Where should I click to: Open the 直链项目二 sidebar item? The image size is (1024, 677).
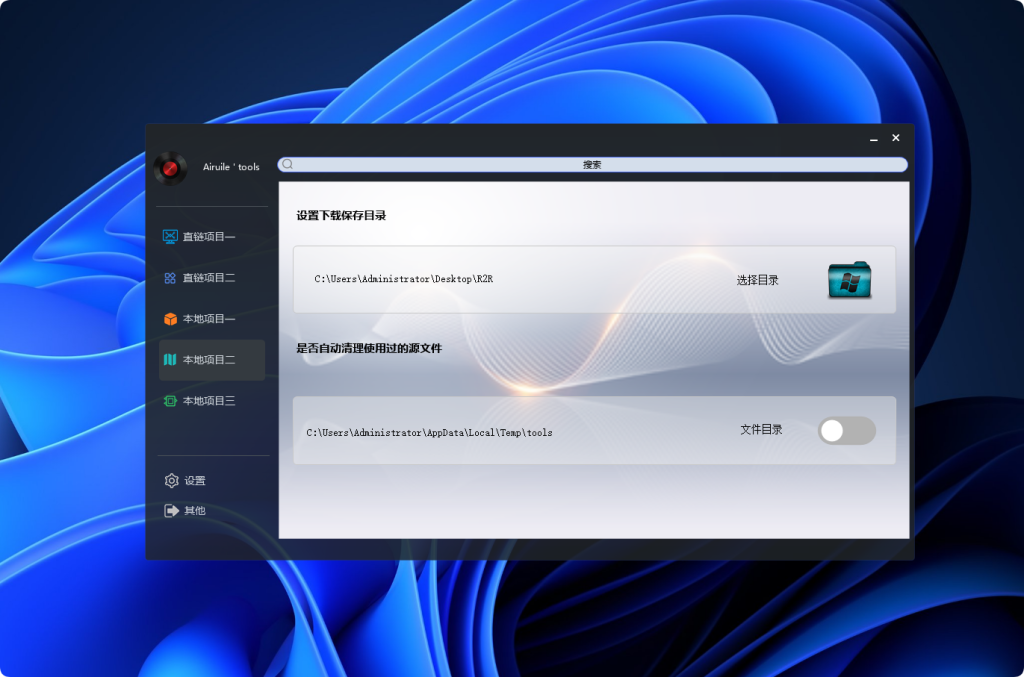[212, 278]
